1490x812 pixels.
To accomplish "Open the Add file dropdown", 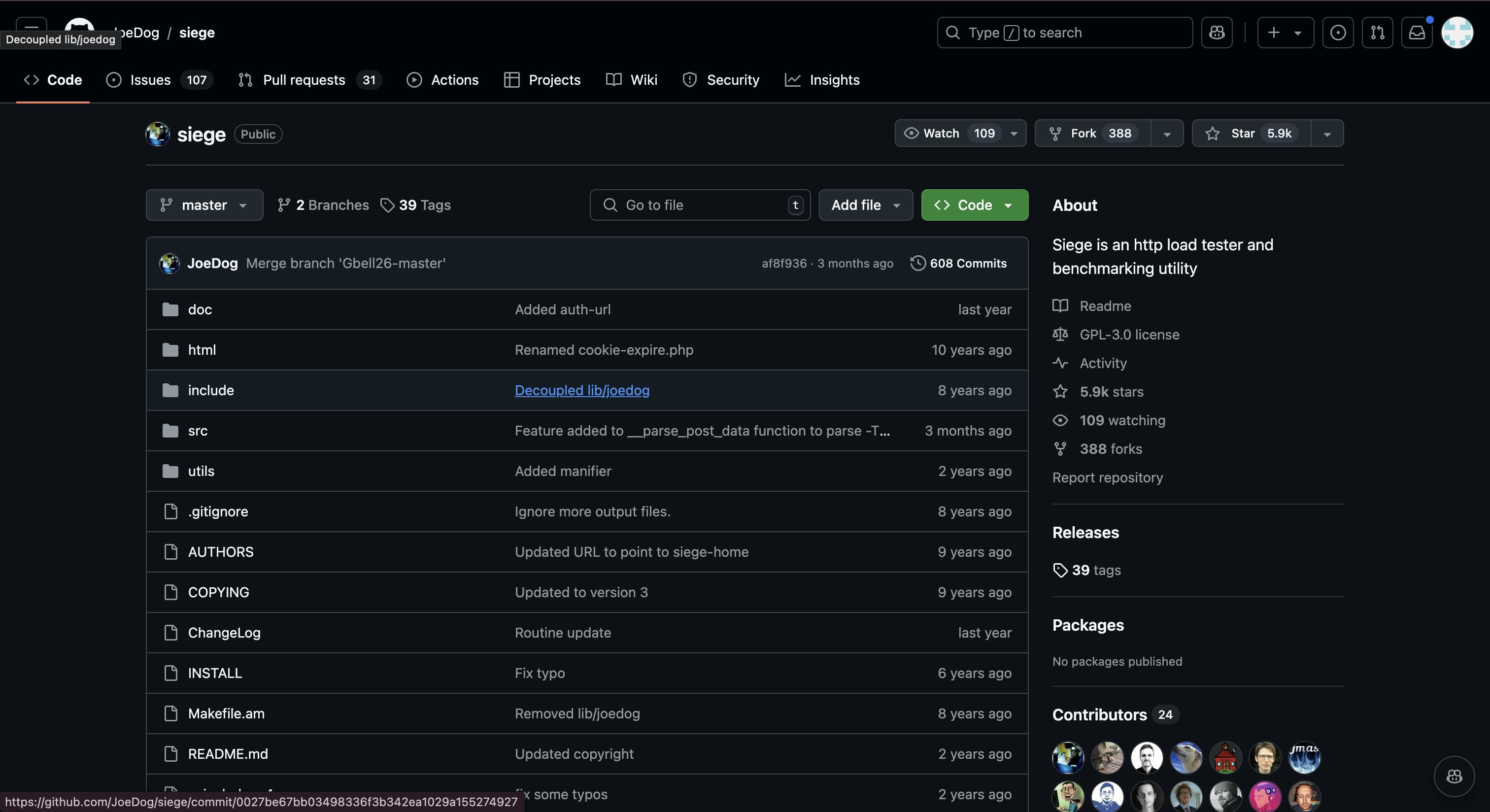I will pos(866,205).
